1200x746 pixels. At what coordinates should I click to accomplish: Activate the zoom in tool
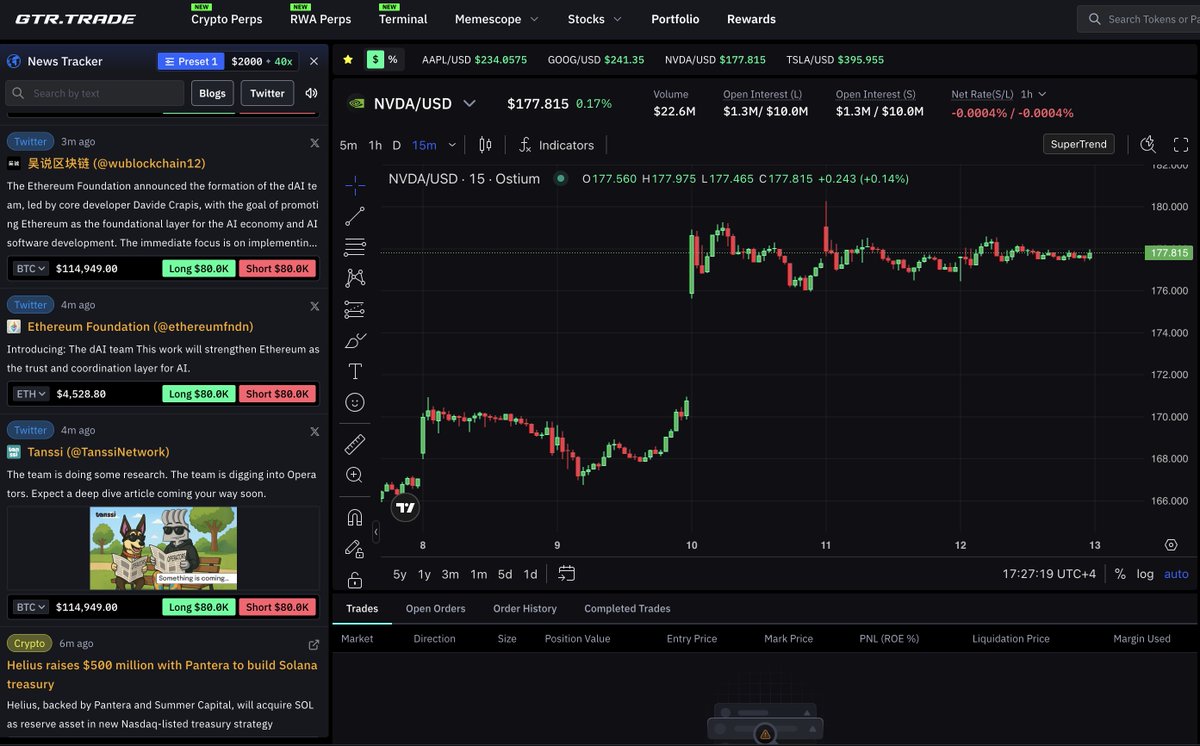[x=355, y=475]
